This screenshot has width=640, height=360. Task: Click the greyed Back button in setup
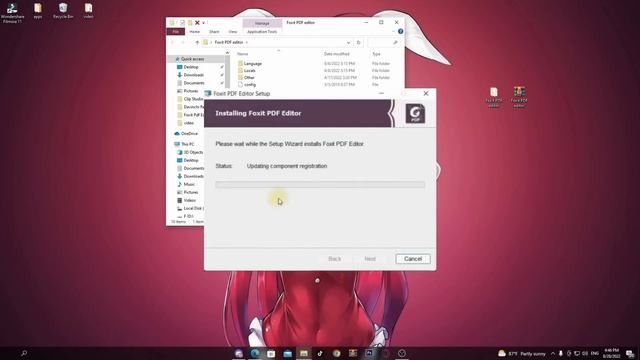point(334,259)
